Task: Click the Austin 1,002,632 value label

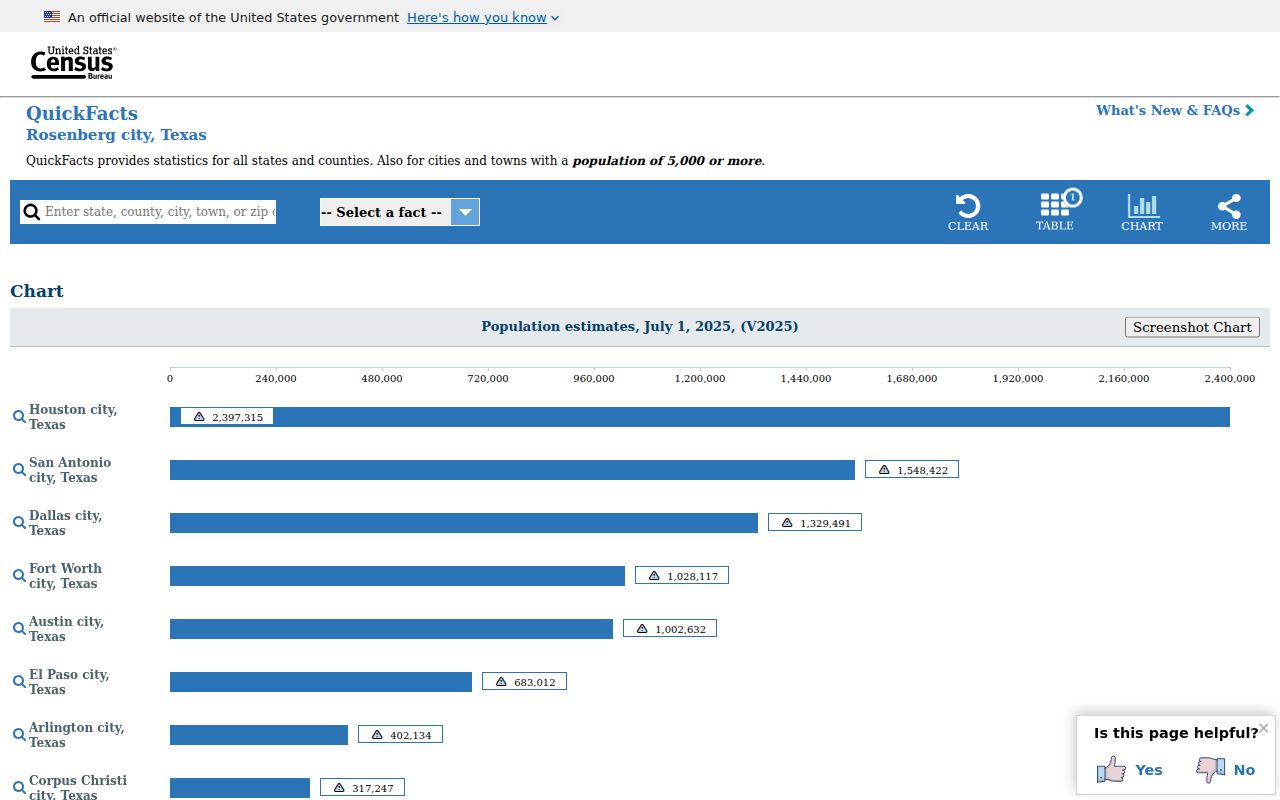Action: 670,629
